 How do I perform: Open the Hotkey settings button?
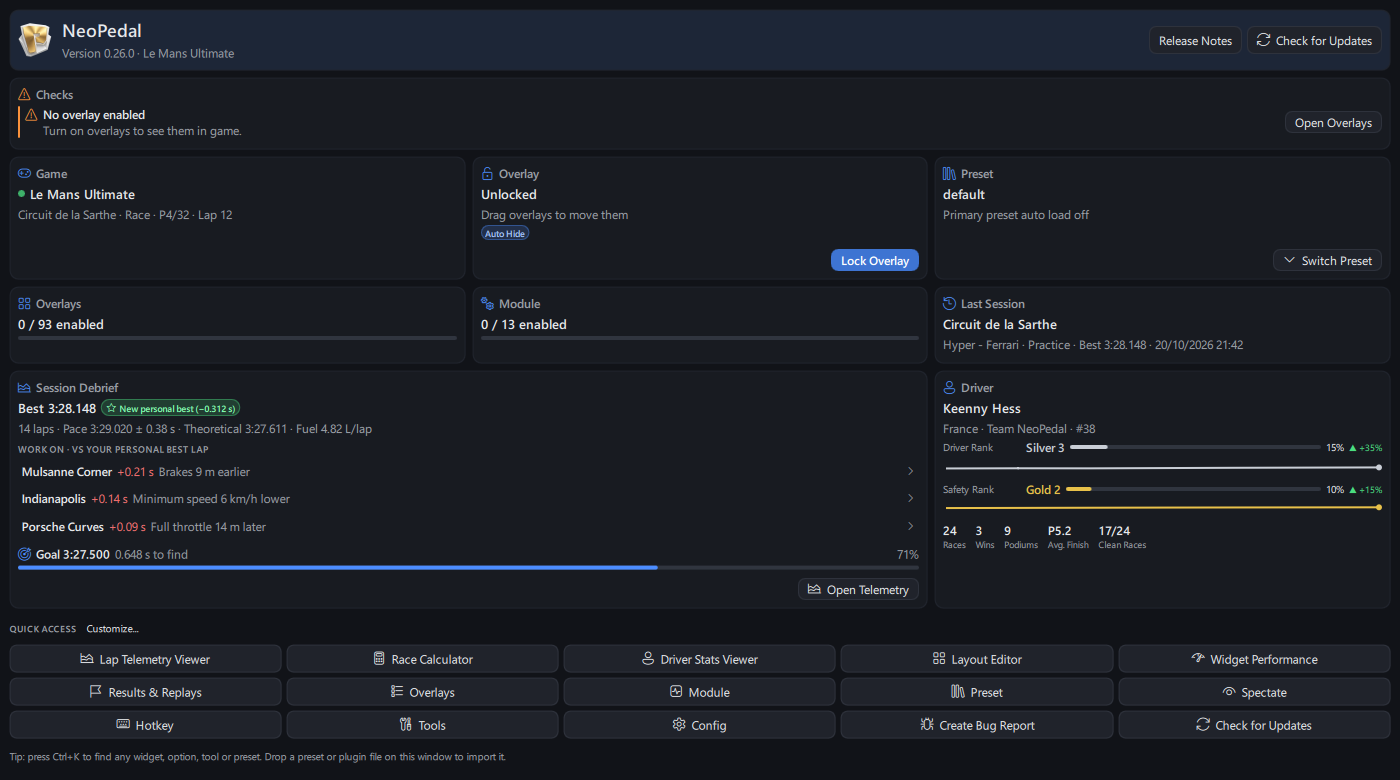(145, 725)
